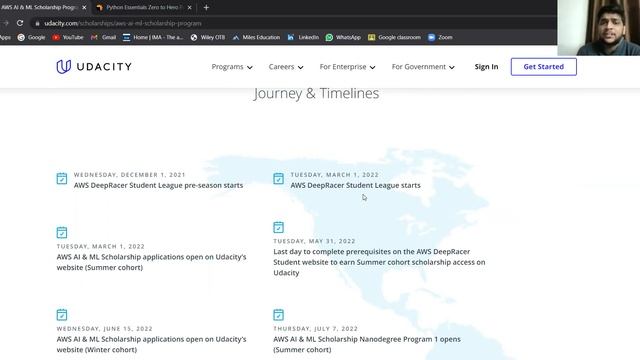
Task: Close the AWS AI & ML Scholarship tab
Action: point(84,7)
